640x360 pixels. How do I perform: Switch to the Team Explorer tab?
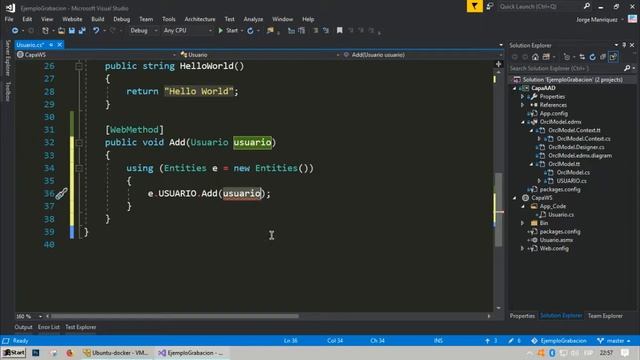coord(605,316)
